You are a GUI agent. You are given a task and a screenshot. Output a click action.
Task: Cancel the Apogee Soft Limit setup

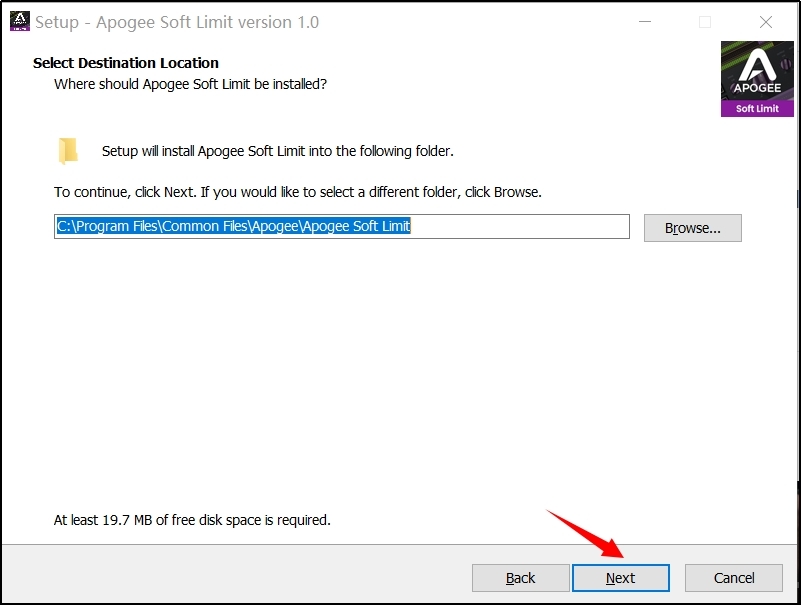pyautogui.click(x=733, y=578)
